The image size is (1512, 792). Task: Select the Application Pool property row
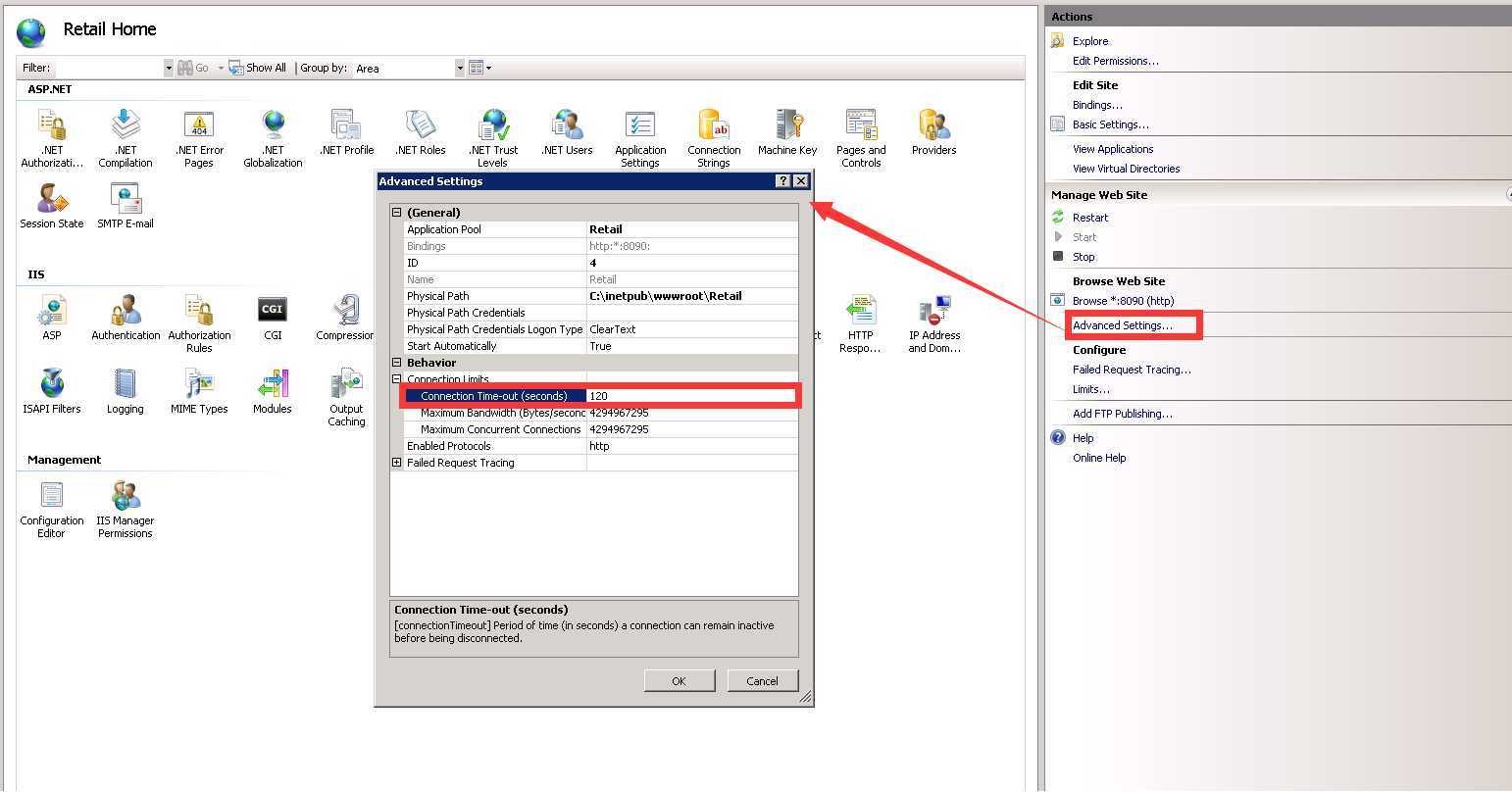(x=594, y=229)
